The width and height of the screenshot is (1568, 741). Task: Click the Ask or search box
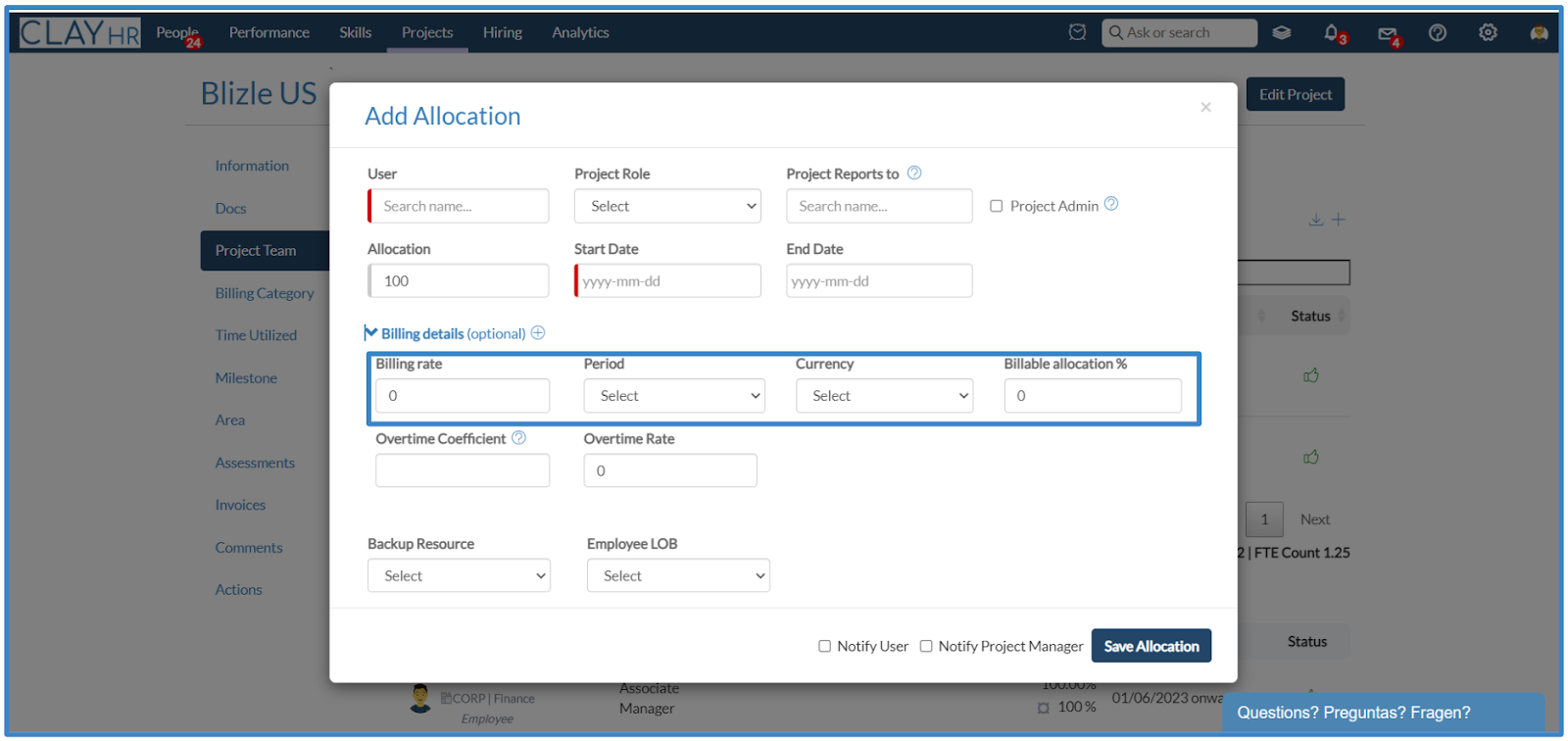[1179, 32]
